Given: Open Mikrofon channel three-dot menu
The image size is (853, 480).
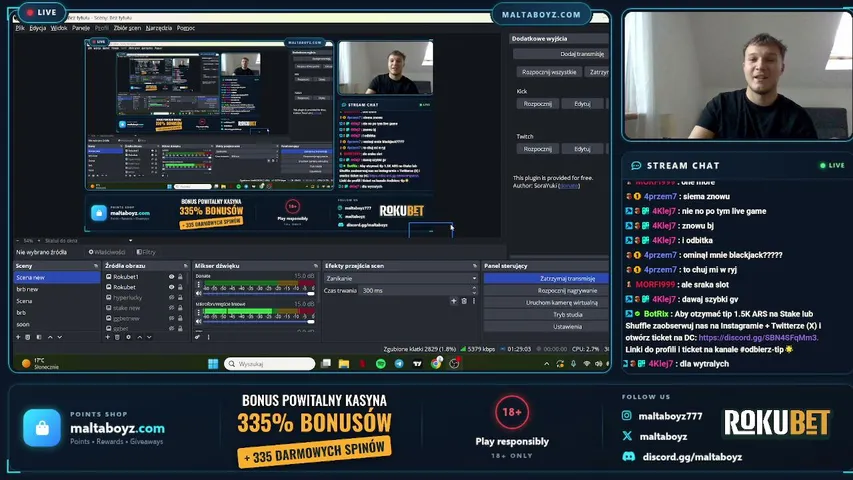Looking at the screenshot, I should [x=199, y=313].
